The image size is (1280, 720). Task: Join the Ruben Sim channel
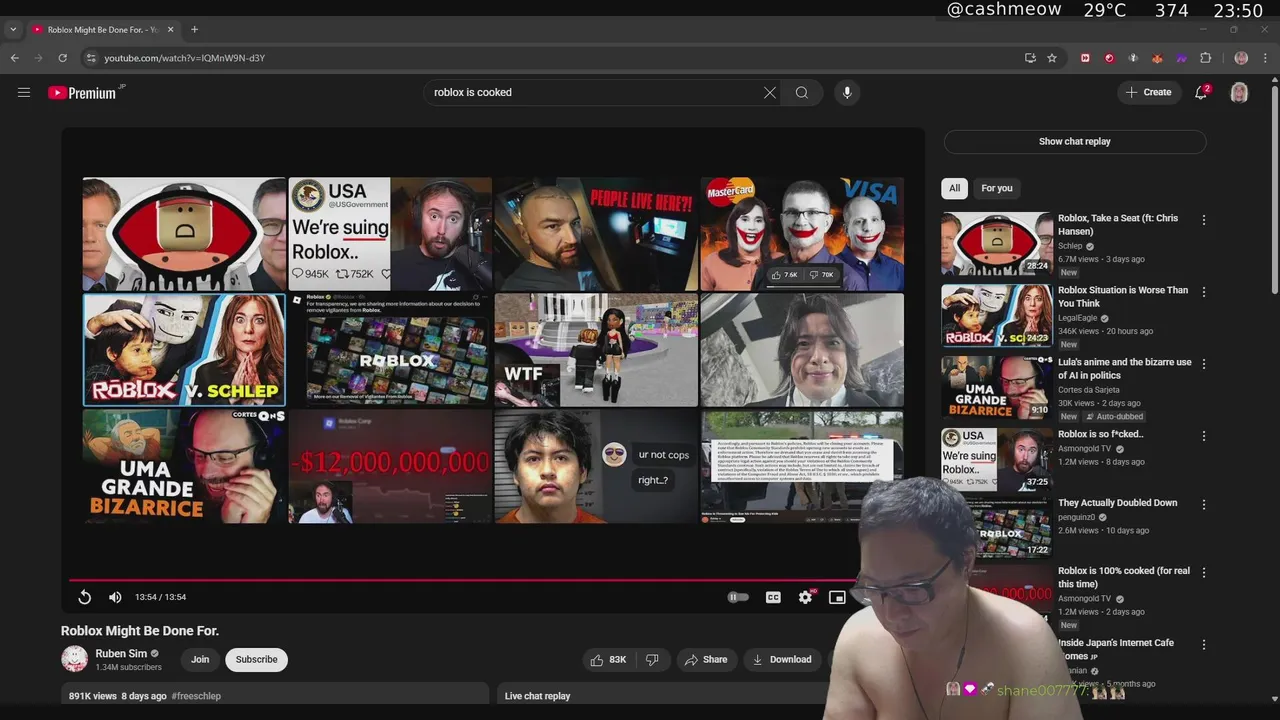pos(200,659)
